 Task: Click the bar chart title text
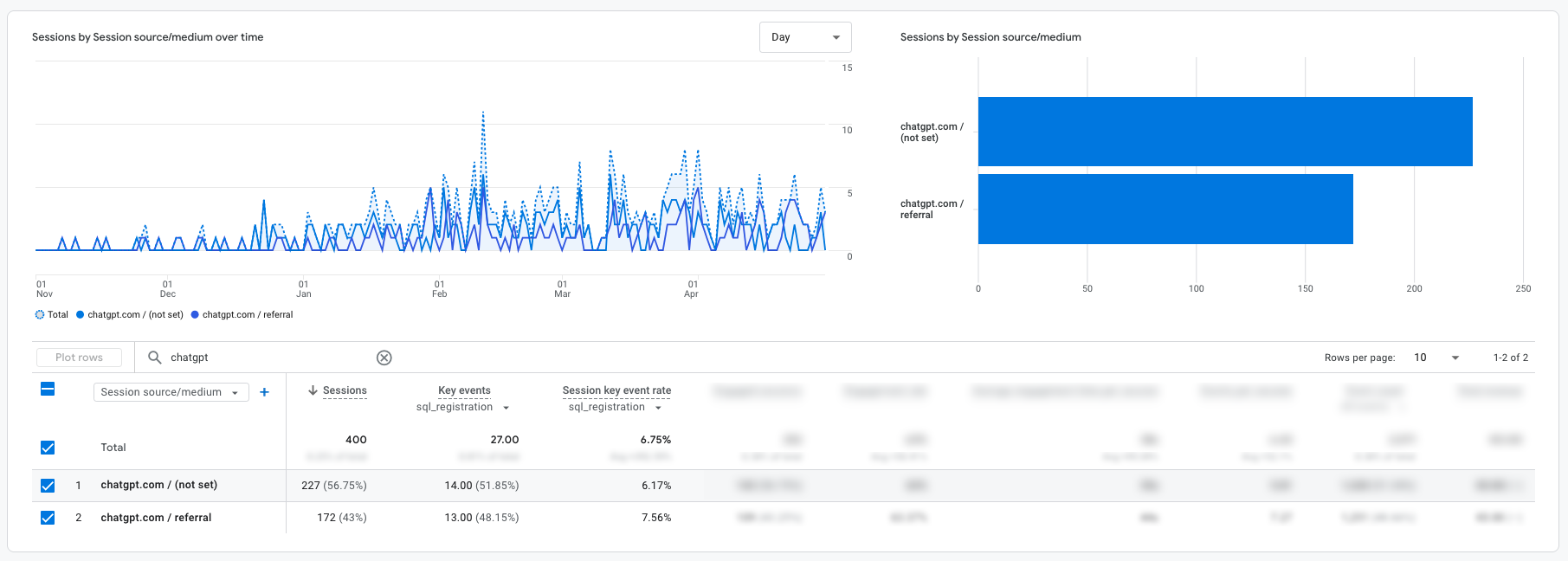pyautogui.click(x=990, y=37)
